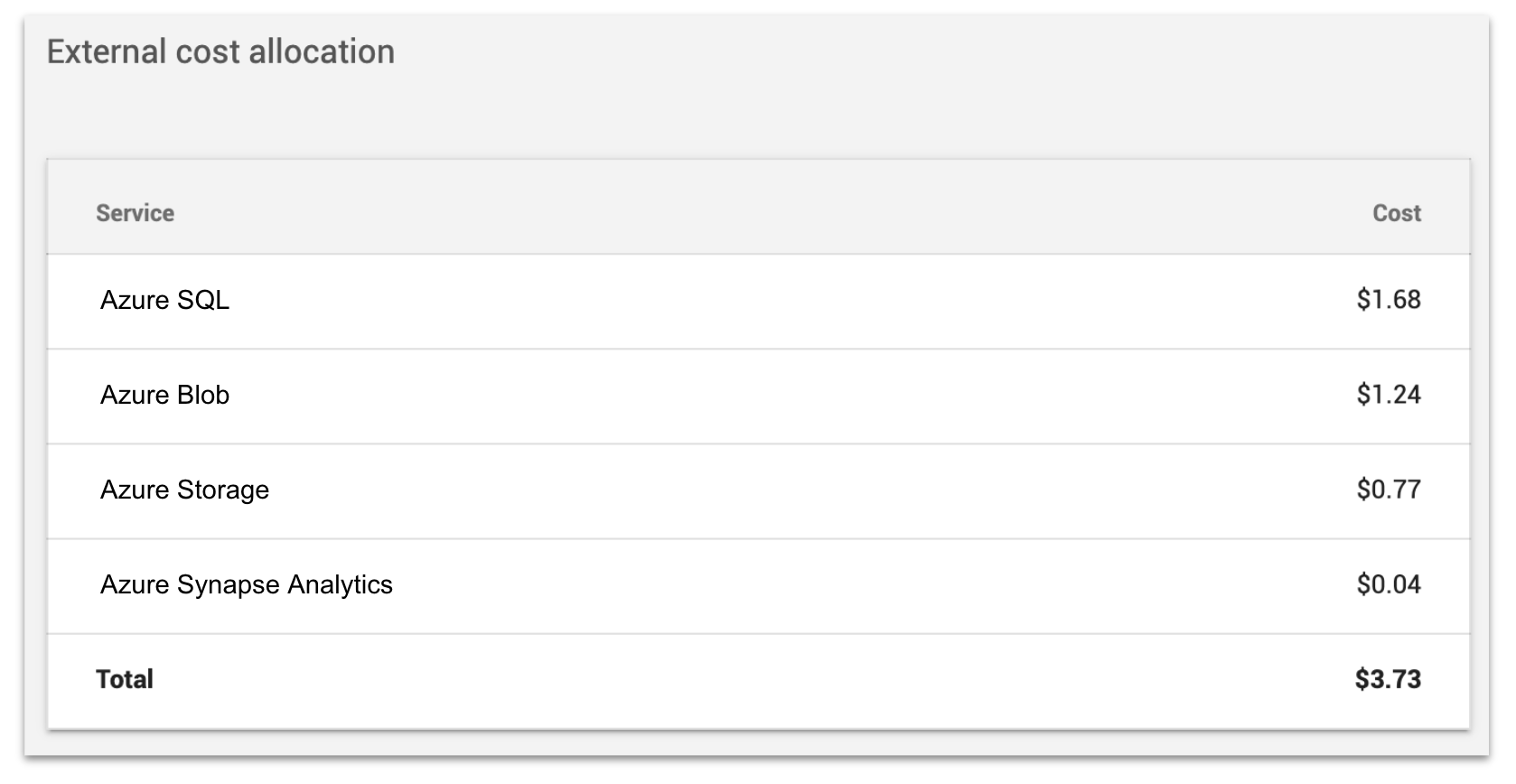The height and width of the screenshot is (784, 1516).
Task: Click the $0.04 cost value
Action: pyautogui.click(x=1389, y=584)
